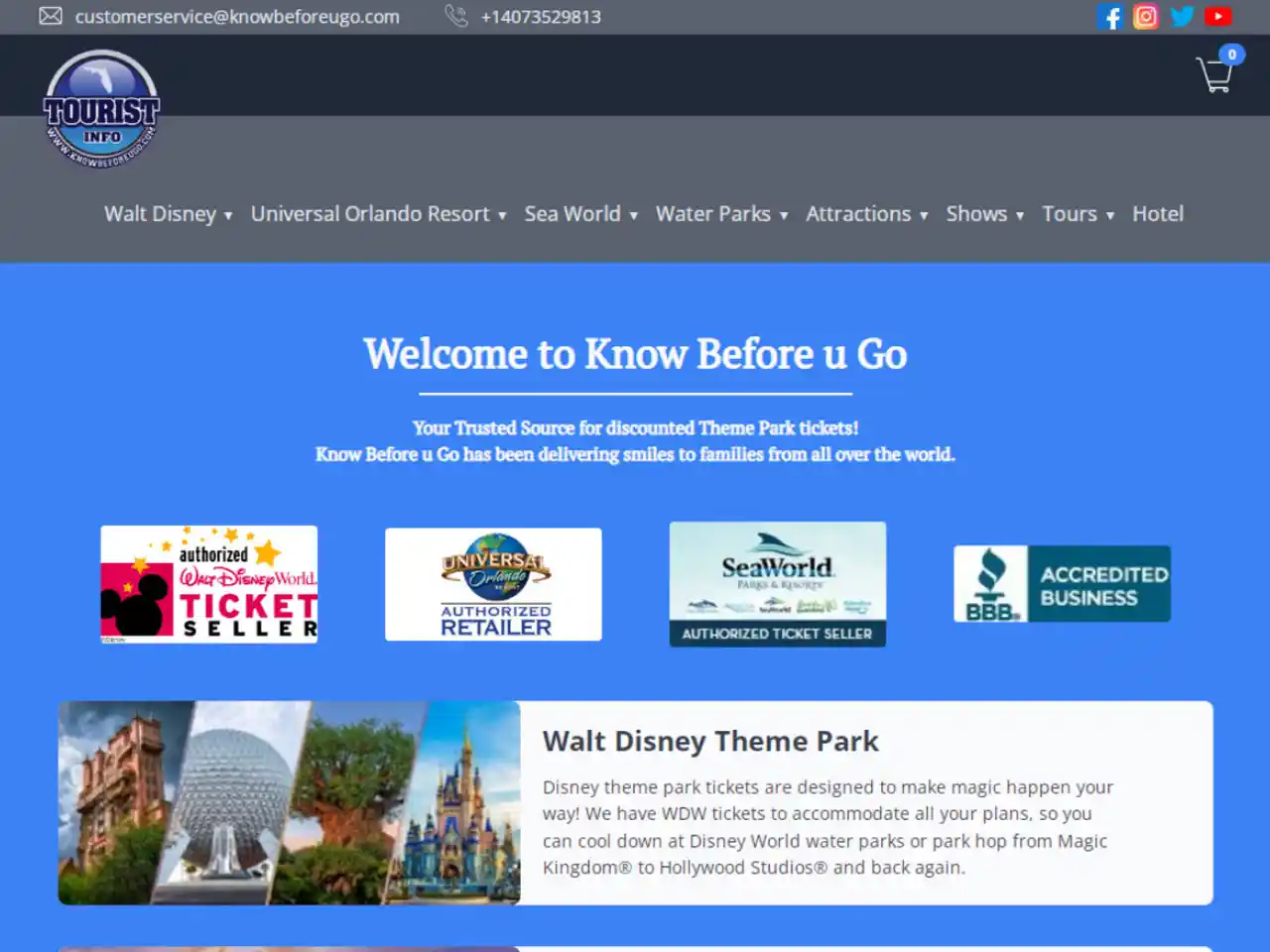Click the Walt Disney Theme Park heading
Viewport: 1270px width, 952px height.
coord(710,741)
